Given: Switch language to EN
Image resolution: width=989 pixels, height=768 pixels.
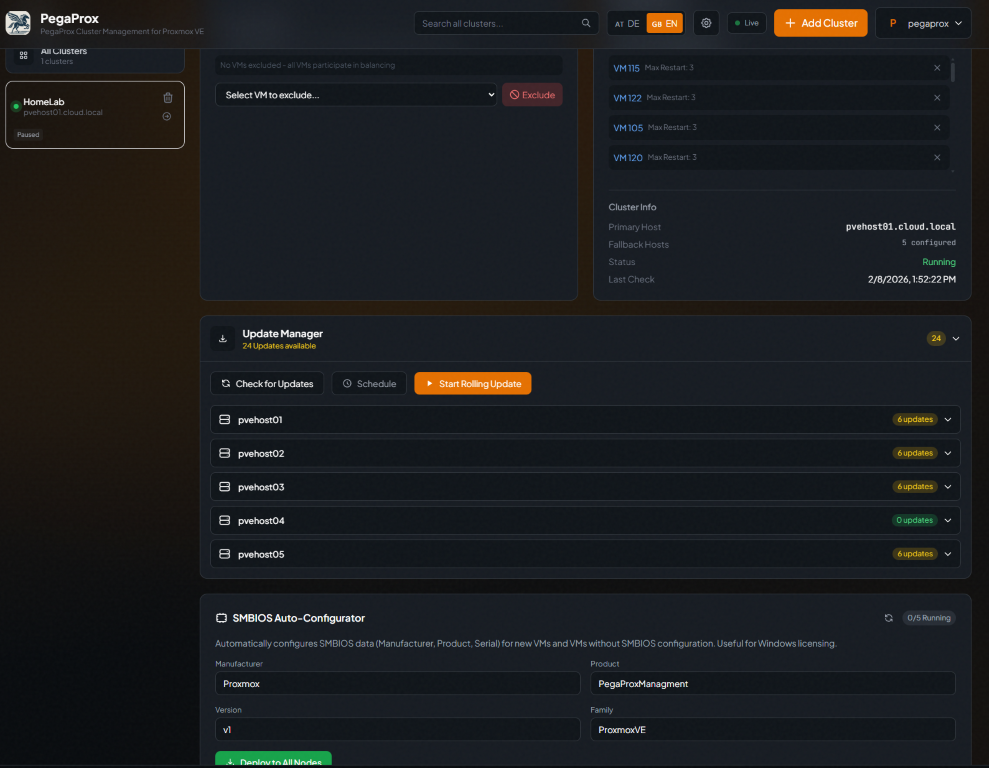Looking at the screenshot, I should click(665, 23).
